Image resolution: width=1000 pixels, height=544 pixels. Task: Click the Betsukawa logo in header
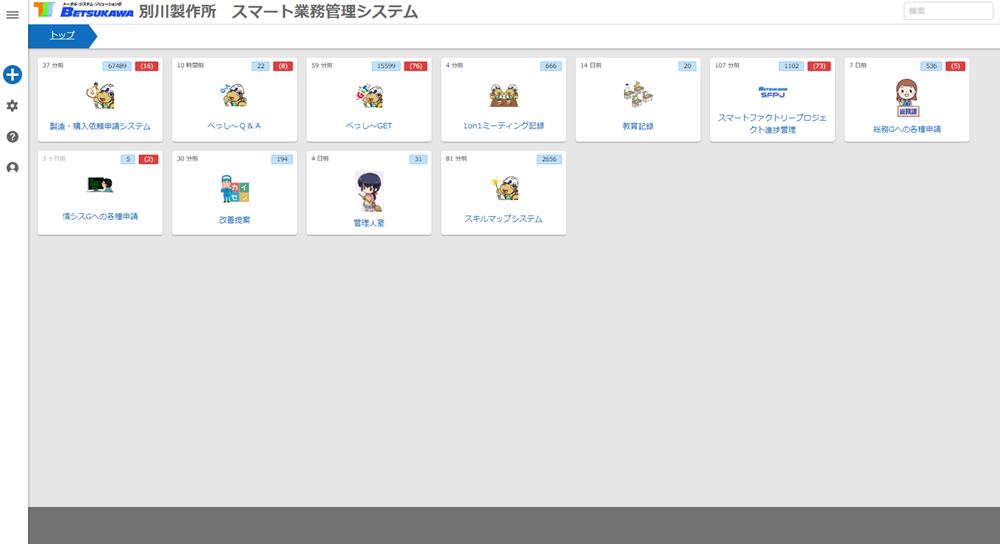[x=84, y=11]
